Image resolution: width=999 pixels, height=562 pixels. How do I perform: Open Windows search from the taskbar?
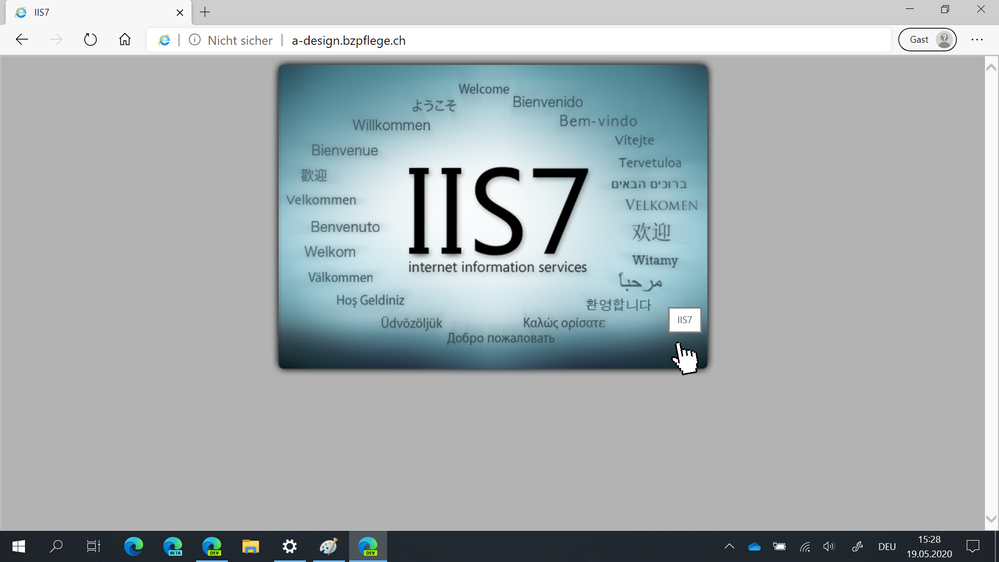tap(56, 546)
